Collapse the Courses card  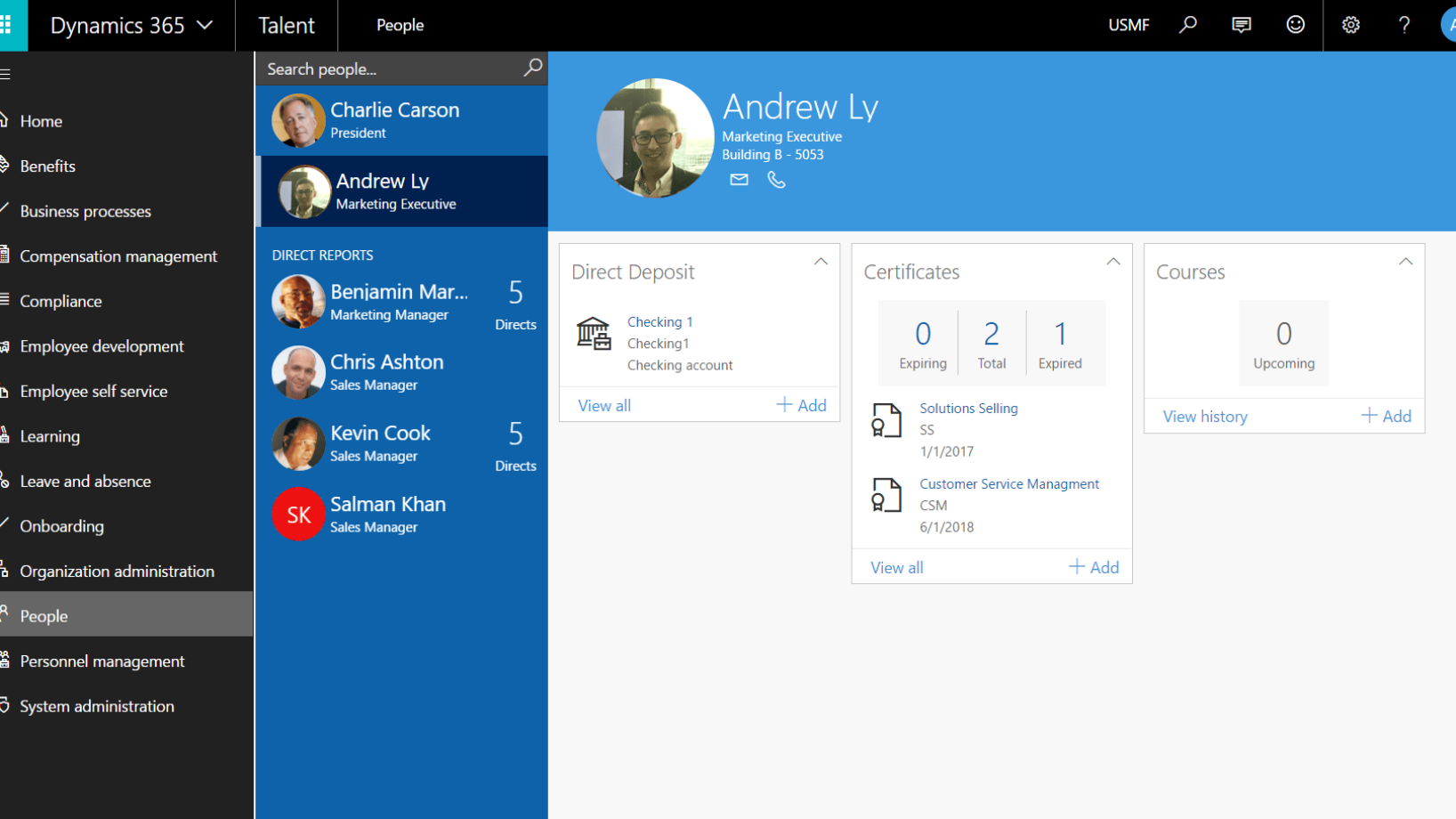click(1405, 262)
